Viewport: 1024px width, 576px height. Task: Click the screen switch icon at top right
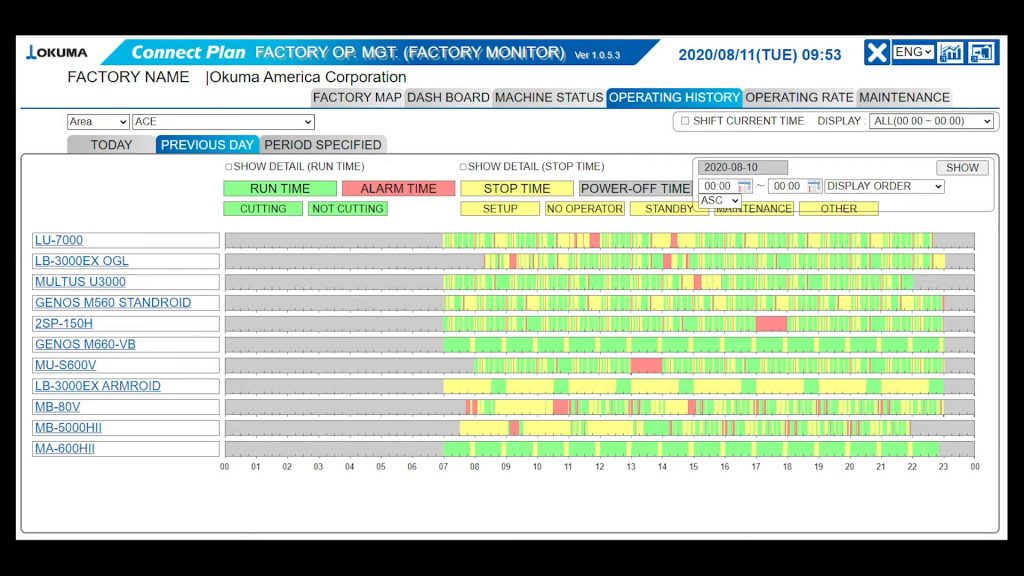coord(983,53)
